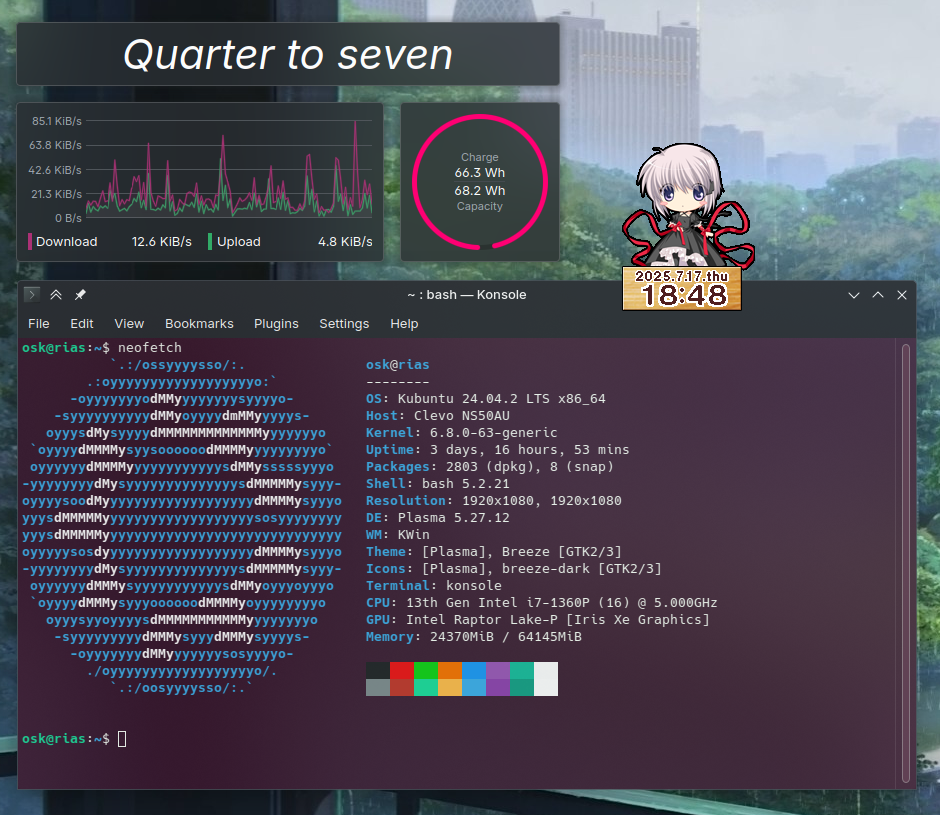
Task: Open the Help menu
Action: click(404, 324)
